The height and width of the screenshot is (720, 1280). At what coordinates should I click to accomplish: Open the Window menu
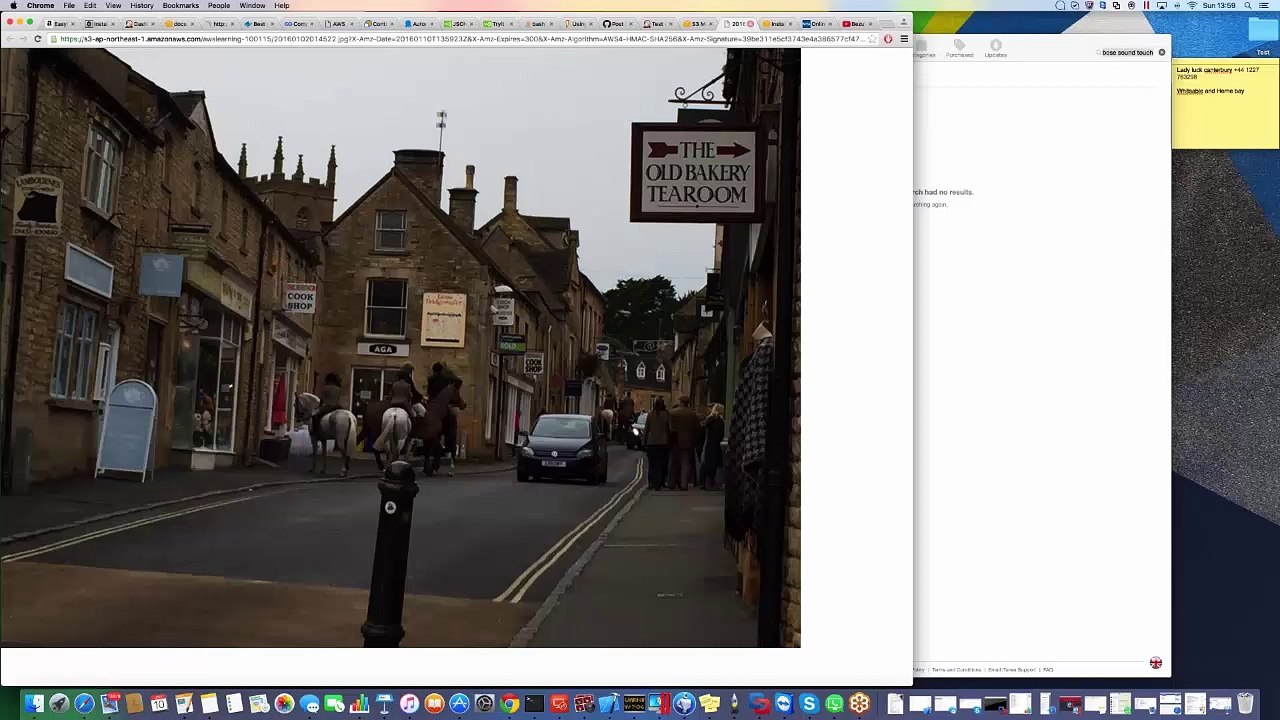[x=252, y=6]
